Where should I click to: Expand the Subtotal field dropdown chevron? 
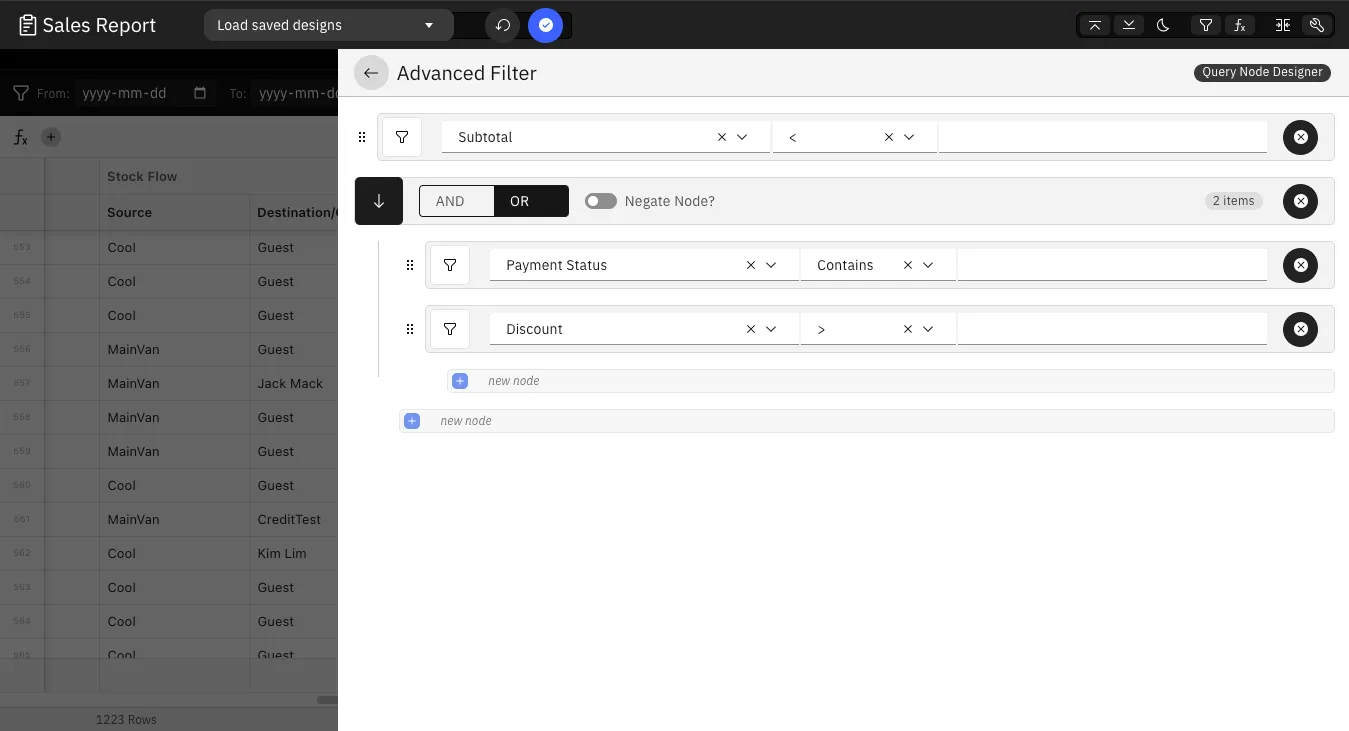[x=742, y=137]
